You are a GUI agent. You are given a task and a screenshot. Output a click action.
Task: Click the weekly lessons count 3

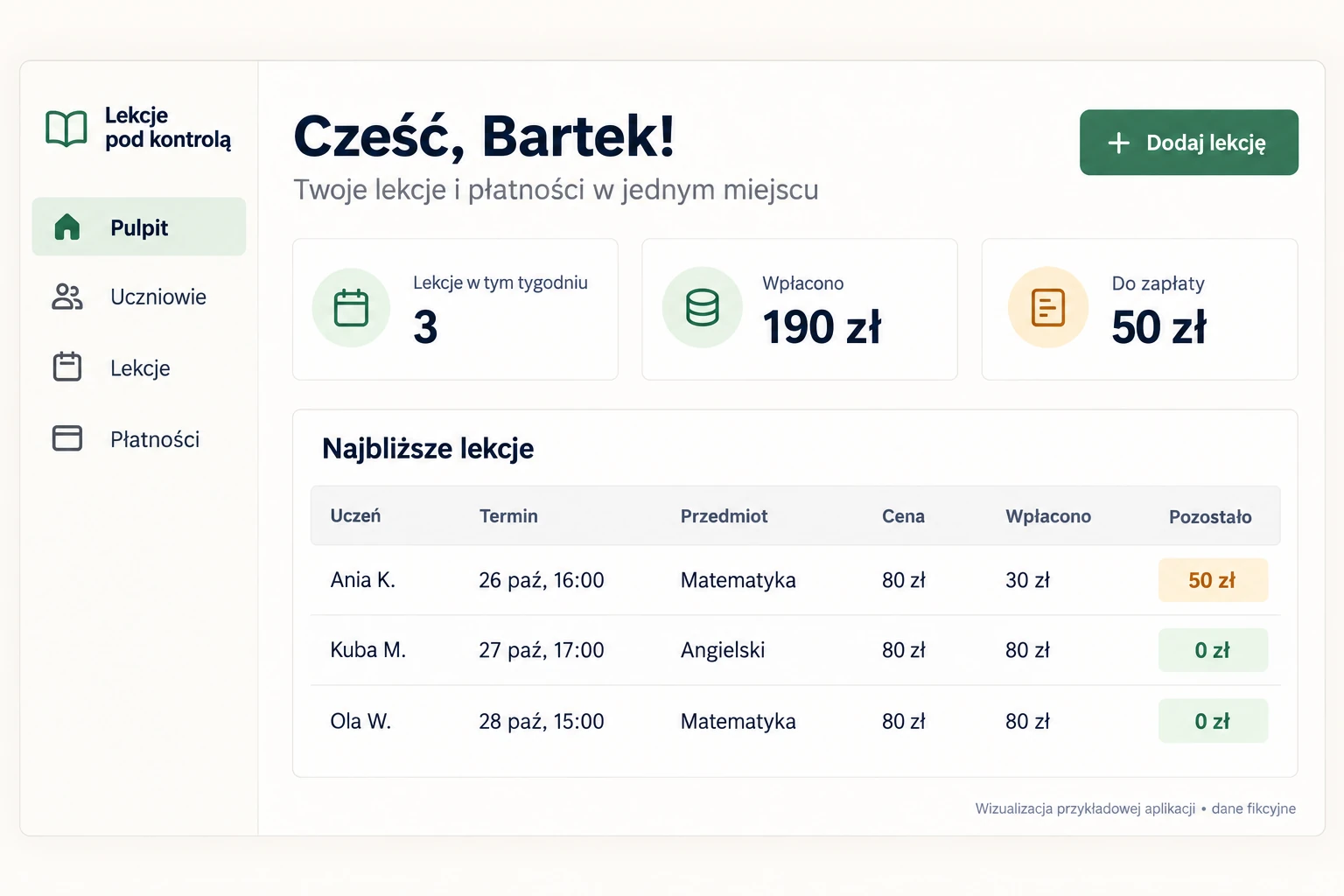coord(425,327)
